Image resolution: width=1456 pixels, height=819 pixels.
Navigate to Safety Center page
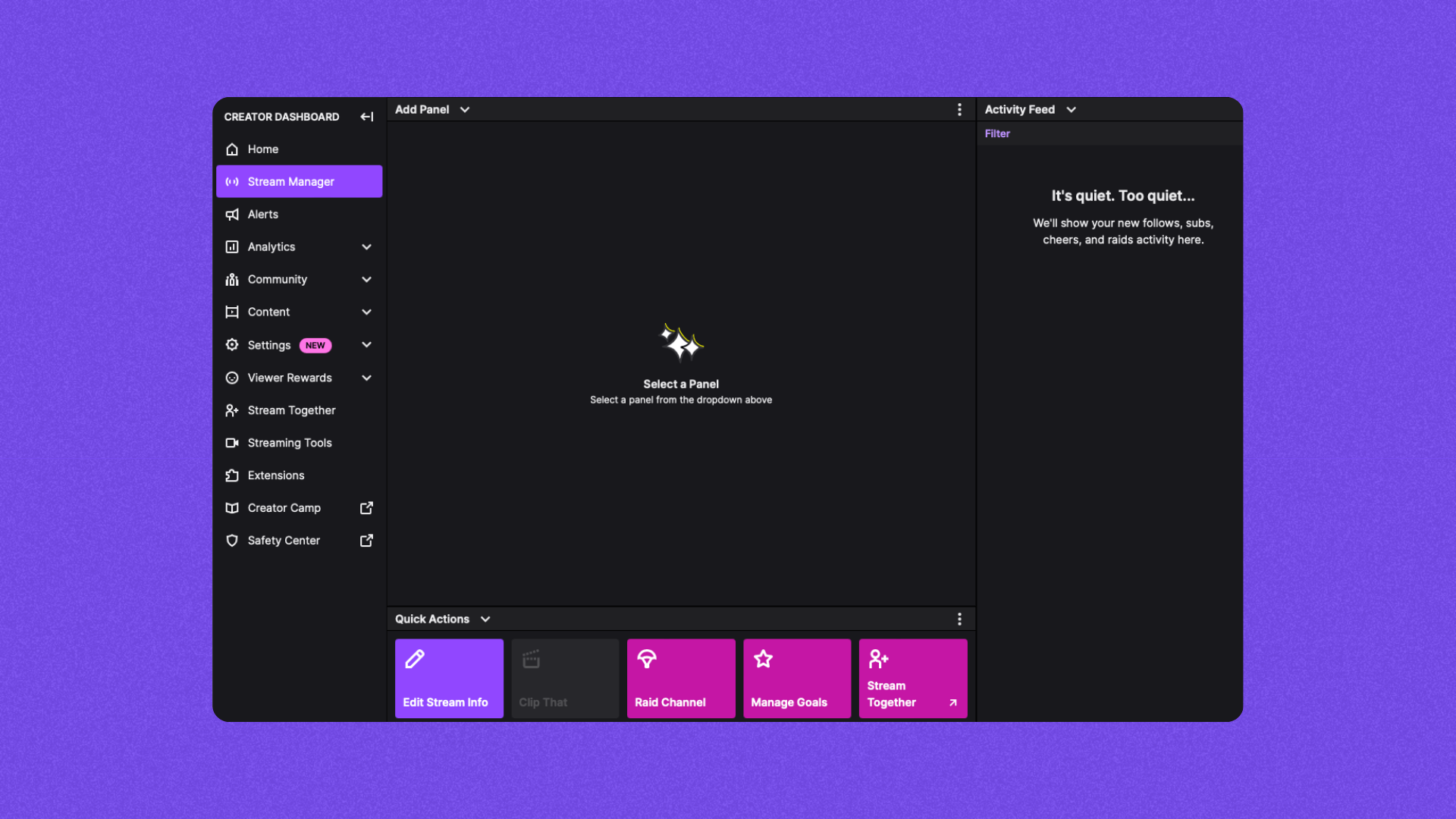tap(283, 540)
